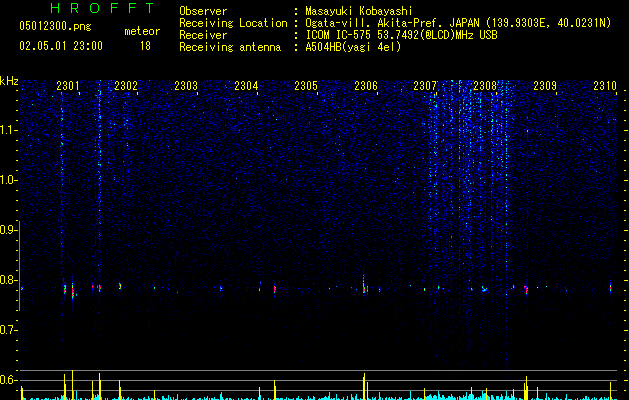Select the filename 05012300.png
This screenshot has height=400, width=629.
pos(55,27)
